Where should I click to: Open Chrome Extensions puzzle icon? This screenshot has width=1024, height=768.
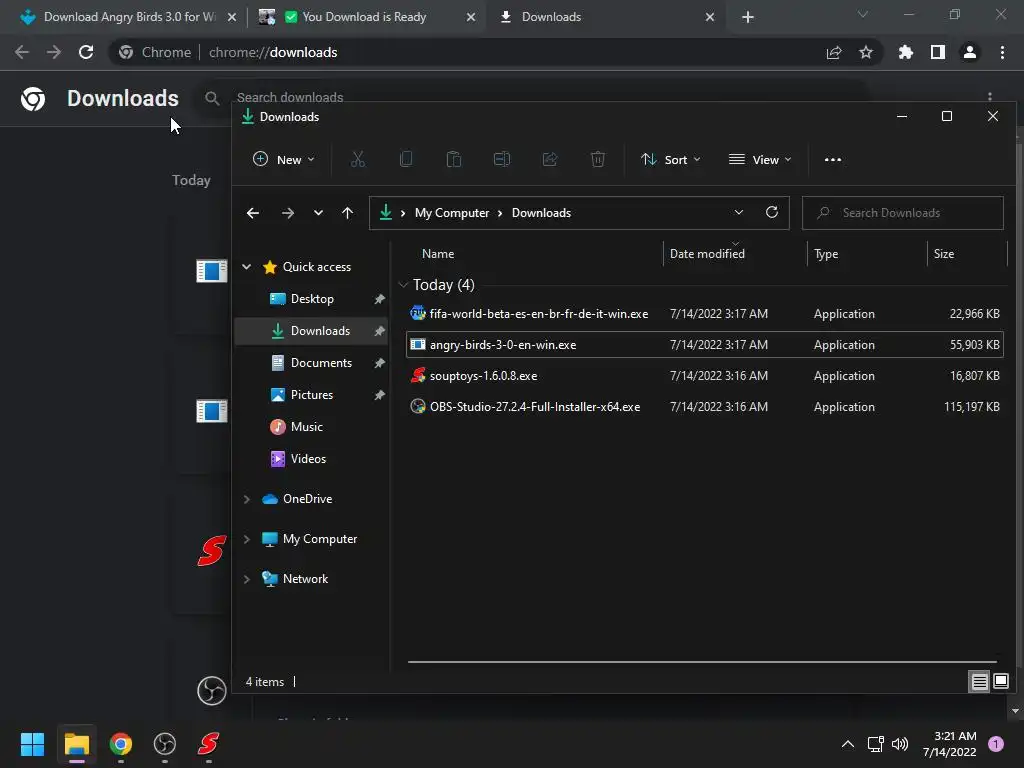(x=906, y=52)
